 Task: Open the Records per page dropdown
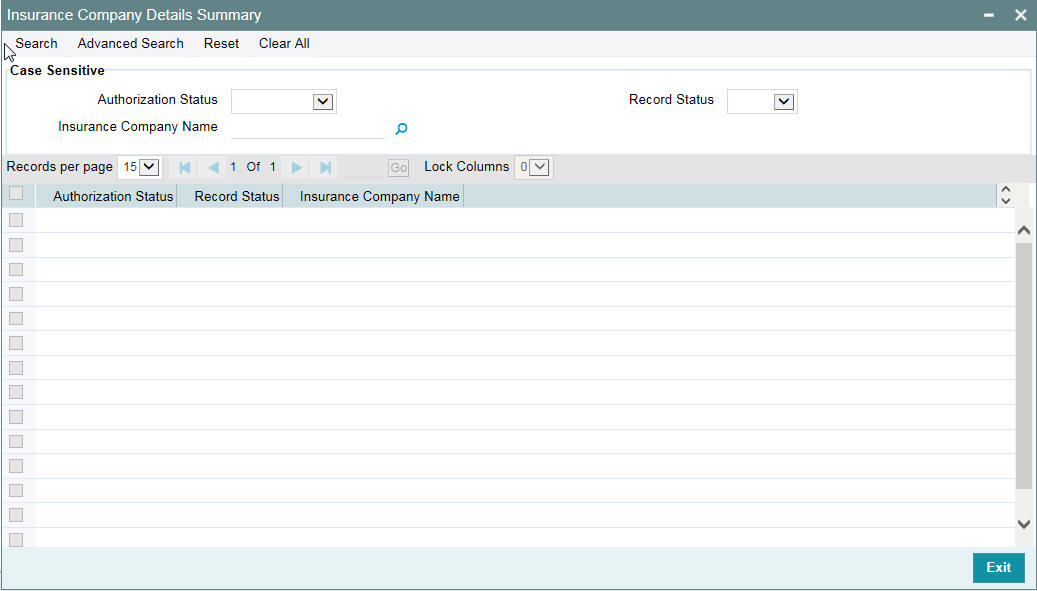pos(139,167)
